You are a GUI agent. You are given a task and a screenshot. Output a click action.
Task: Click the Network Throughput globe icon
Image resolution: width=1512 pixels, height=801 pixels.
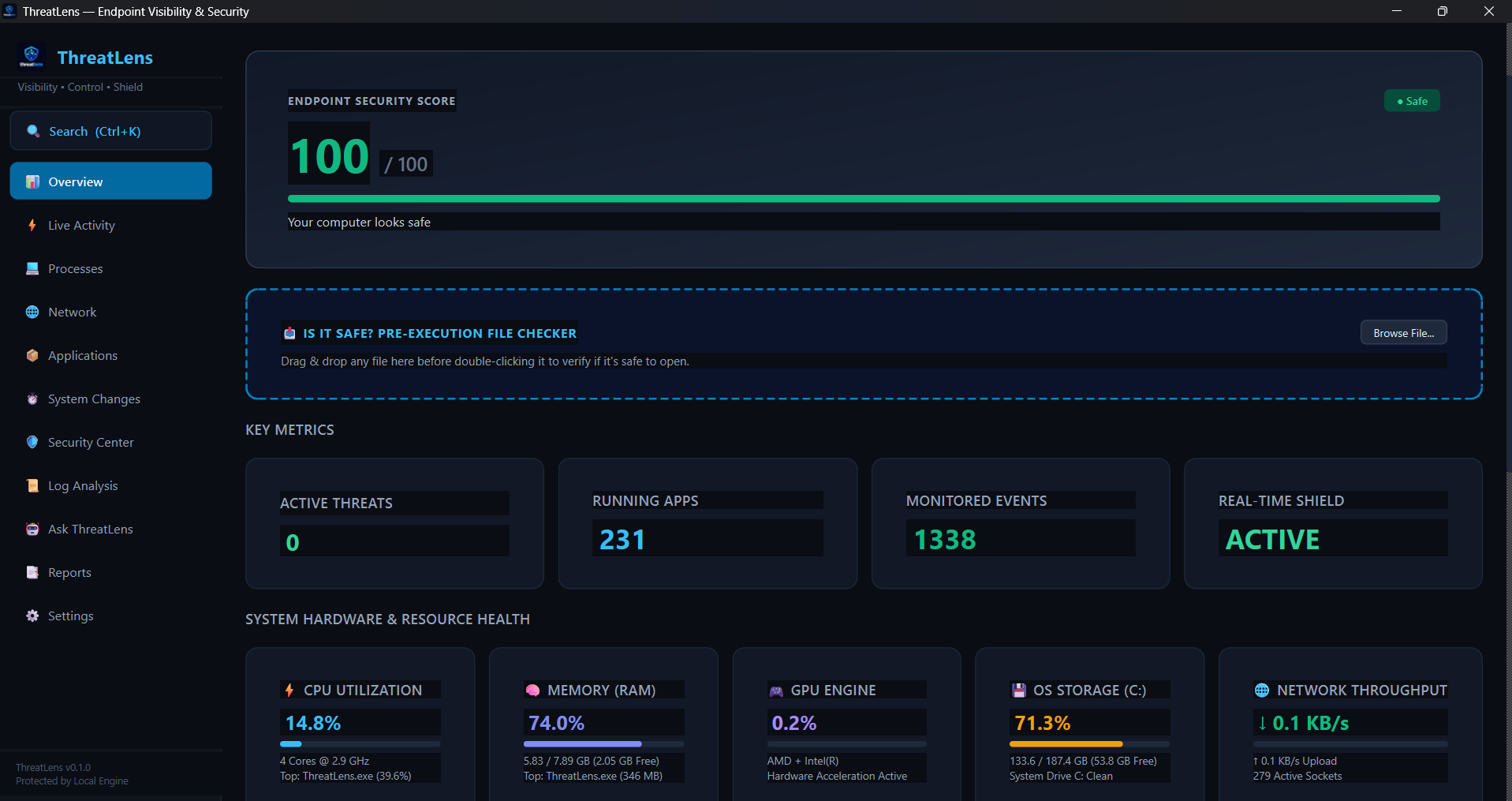(x=1262, y=690)
